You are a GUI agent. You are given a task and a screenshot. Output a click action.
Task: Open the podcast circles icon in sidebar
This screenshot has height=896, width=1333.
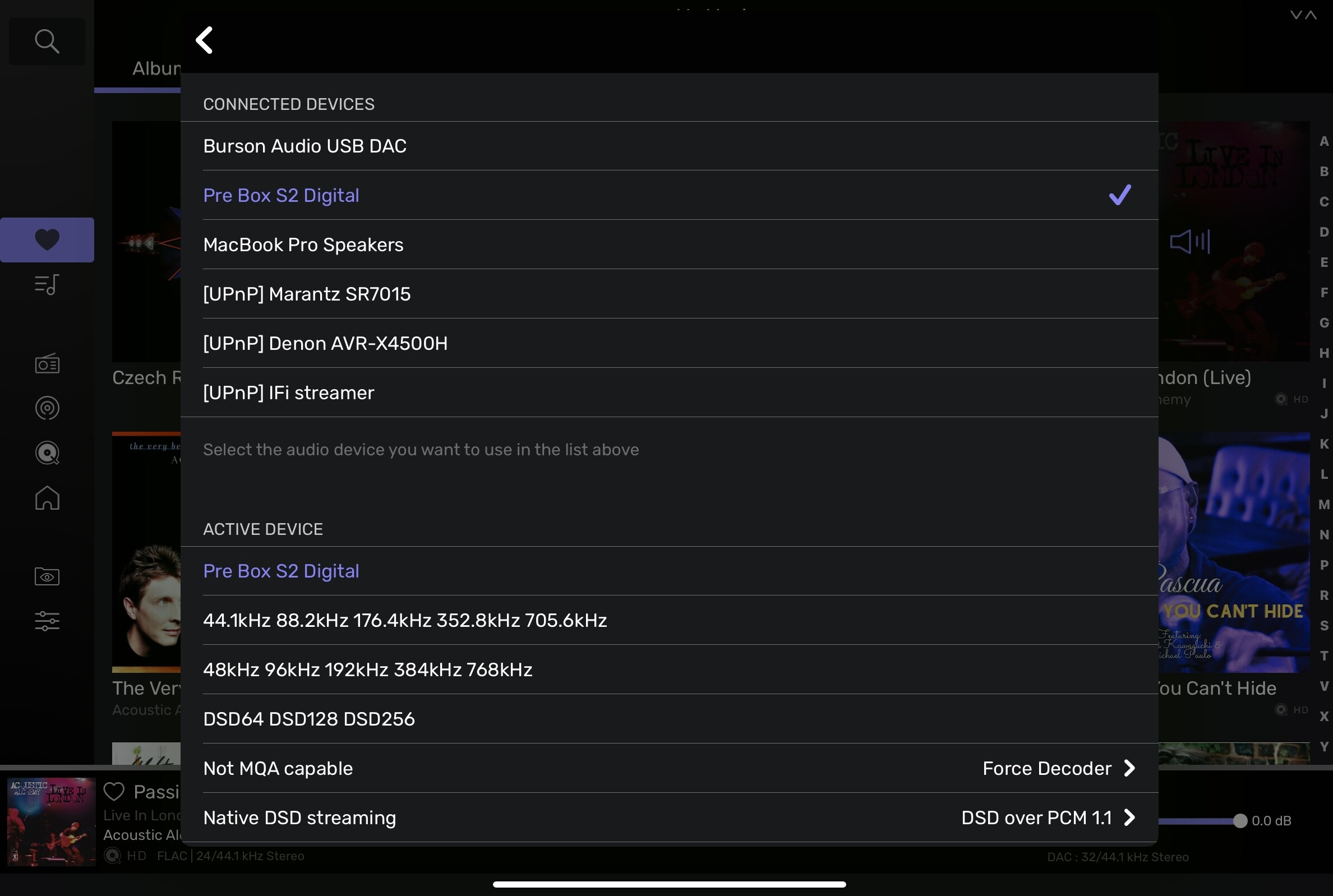tap(47, 408)
